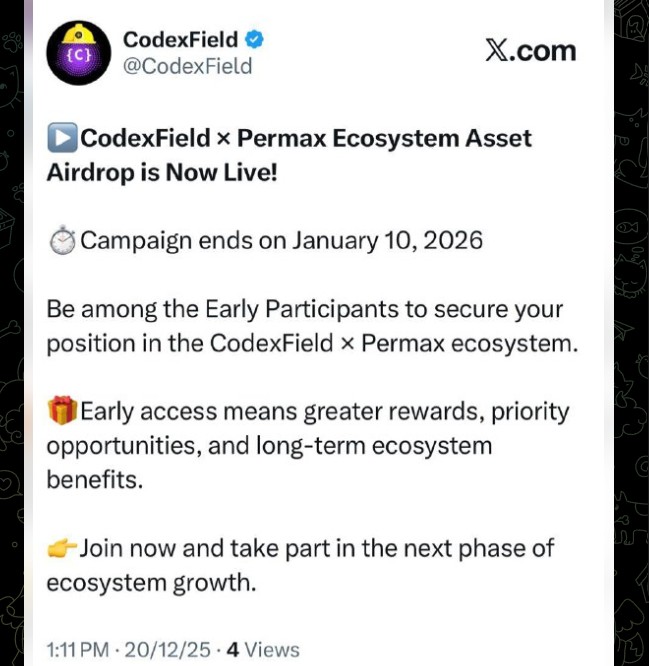Click 'Campaign ends on January 10, 2026' text
649x666 pixels.
(x=281, y=241)
